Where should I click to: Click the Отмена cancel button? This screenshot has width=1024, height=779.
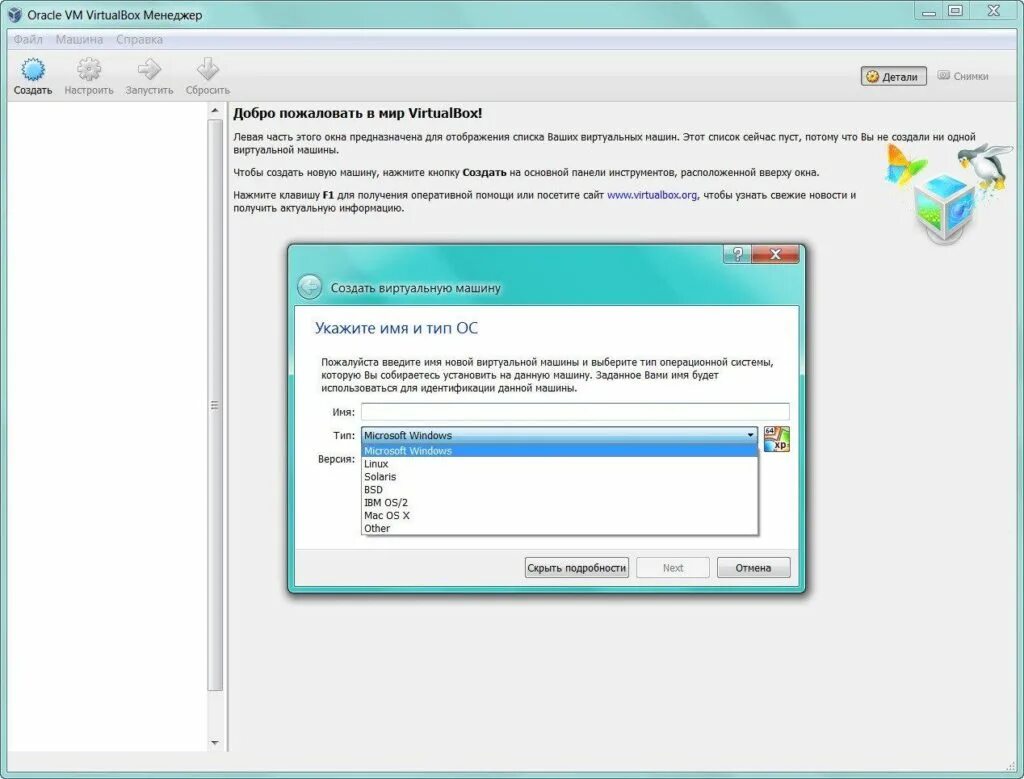click(753, 567)
